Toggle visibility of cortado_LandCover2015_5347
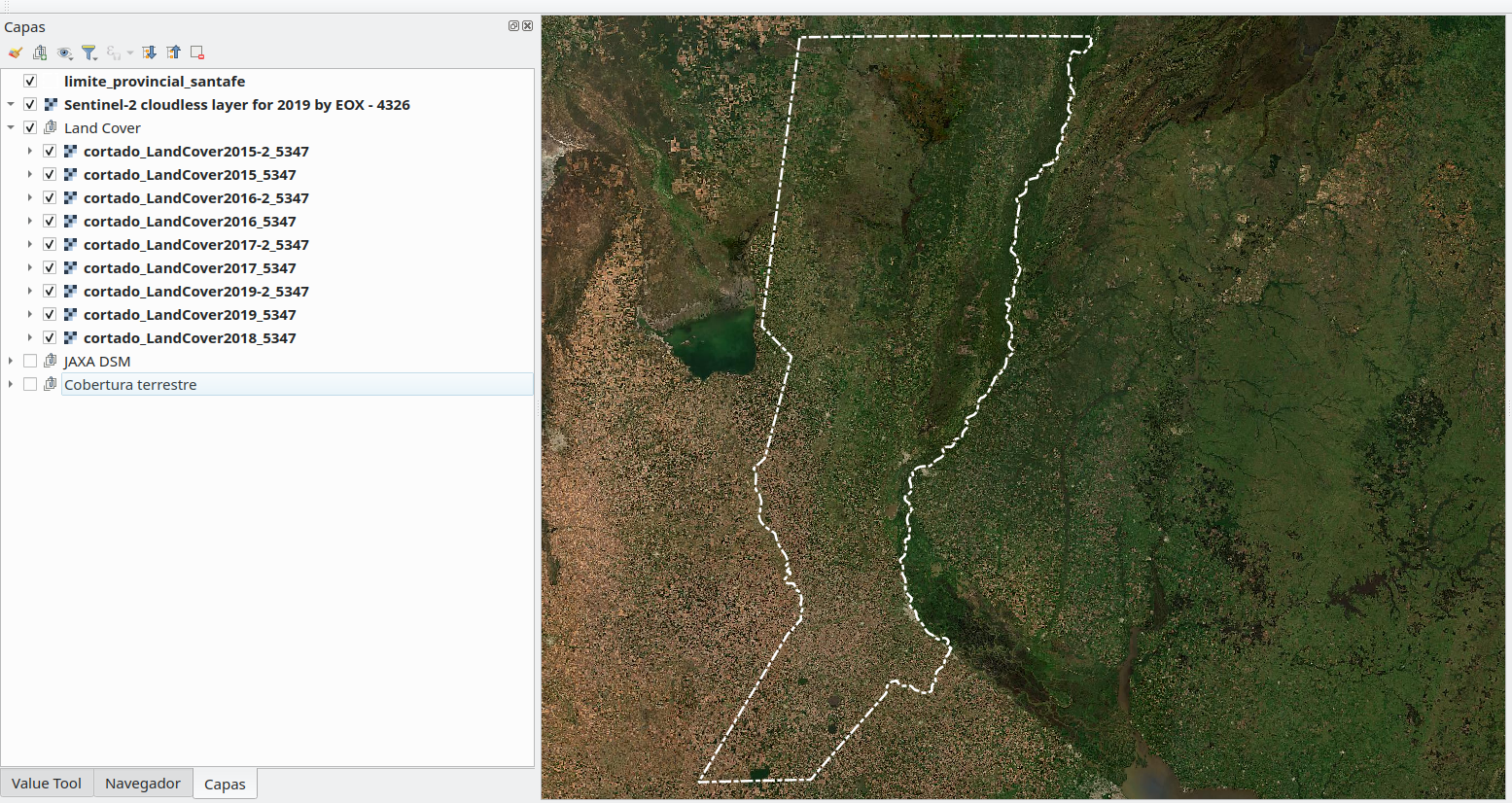Screen dimensions: 1512x803 pyautogui.click(x=50, y=175)
